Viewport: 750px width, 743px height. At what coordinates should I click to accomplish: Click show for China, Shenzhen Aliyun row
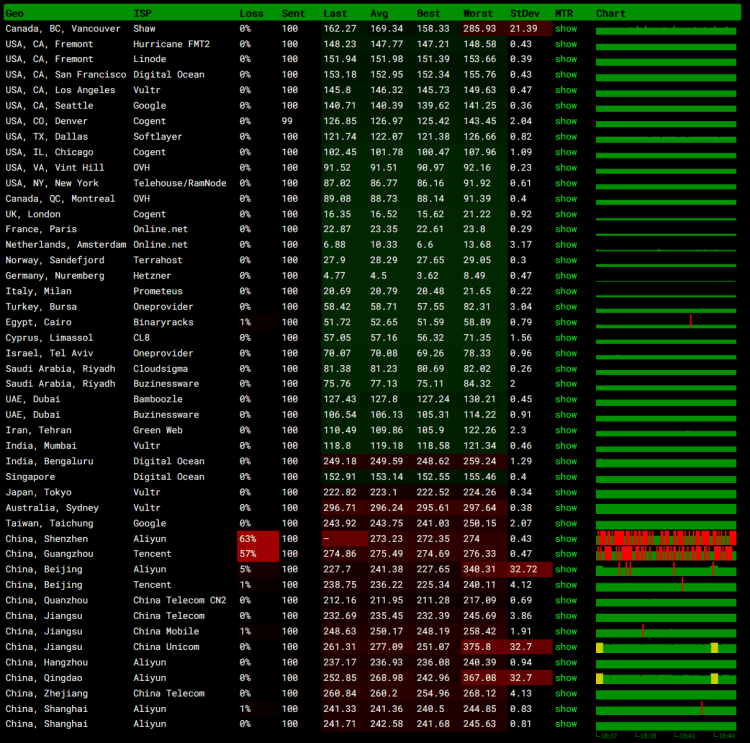tap(566, 539)
